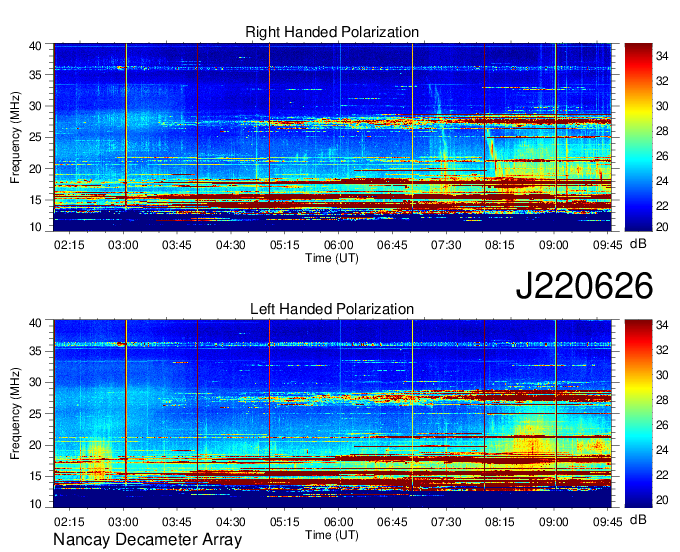680x552 pixels.
Task: Click the 02:15 time tick of Left Handed plot
Action: pos(69,522)
